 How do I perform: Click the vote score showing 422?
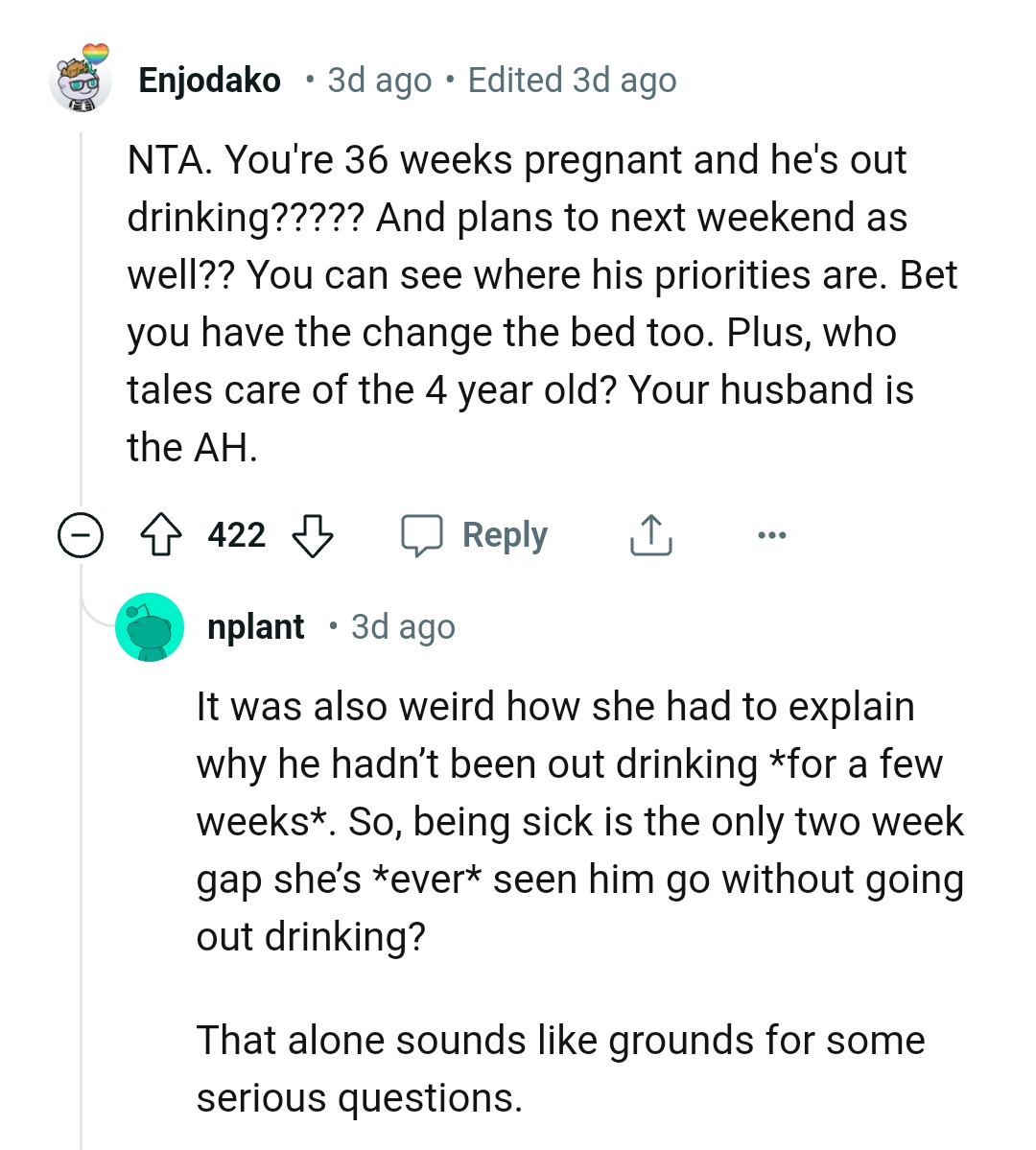[x=236, y=535]
